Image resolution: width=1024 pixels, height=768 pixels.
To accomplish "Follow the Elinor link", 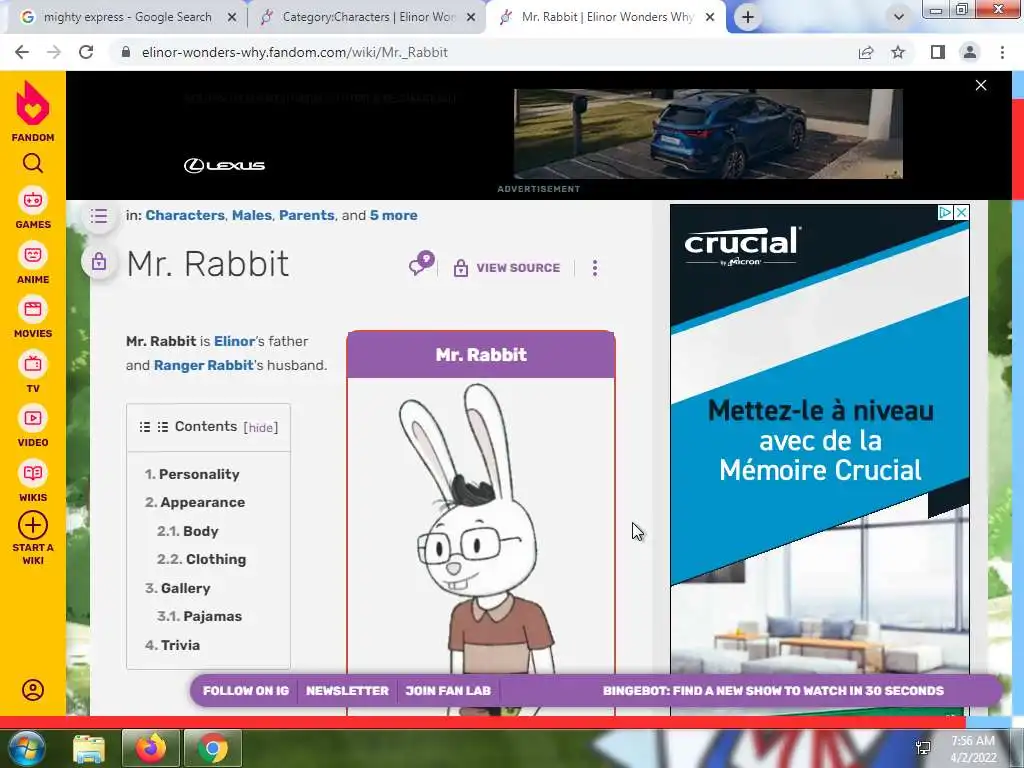I will click(x=234, y=342).
